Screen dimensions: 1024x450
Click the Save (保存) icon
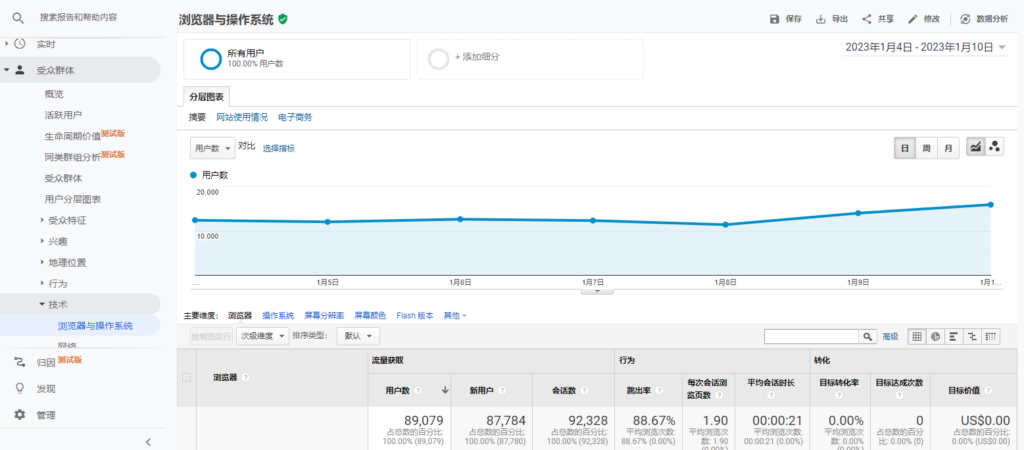click(x=774, y=19)
